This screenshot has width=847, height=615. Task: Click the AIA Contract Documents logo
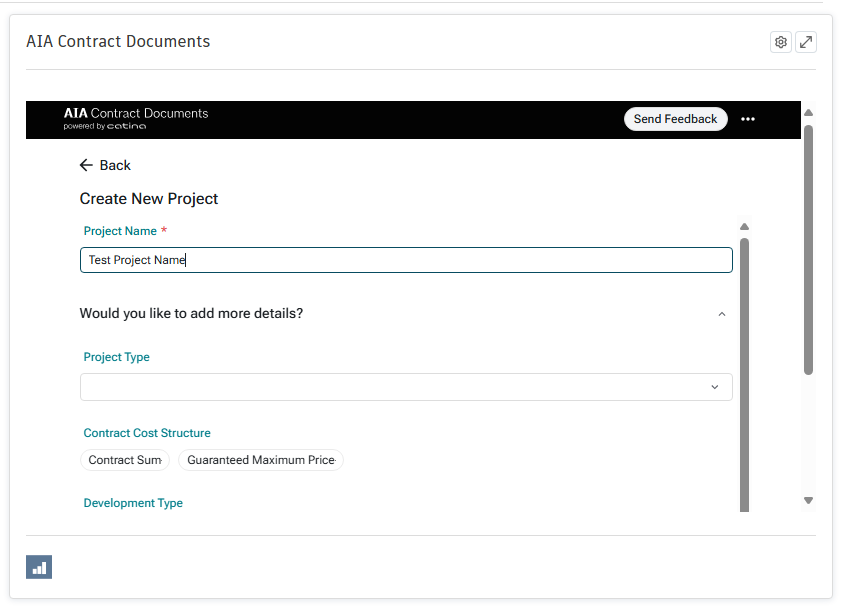[x=136, y=119]
